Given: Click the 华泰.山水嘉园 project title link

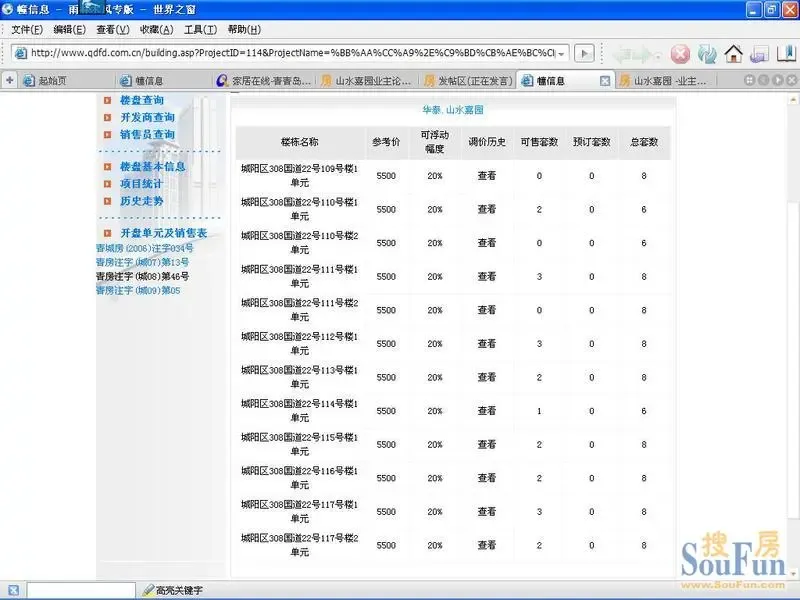Looking at the screenshot, I should (453, 110).
